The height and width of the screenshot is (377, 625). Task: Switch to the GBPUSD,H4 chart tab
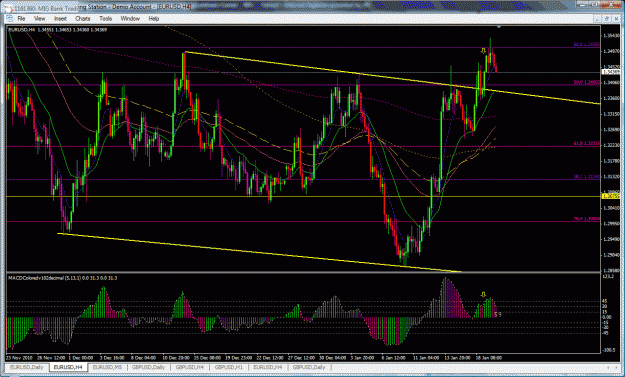[190, 367]
